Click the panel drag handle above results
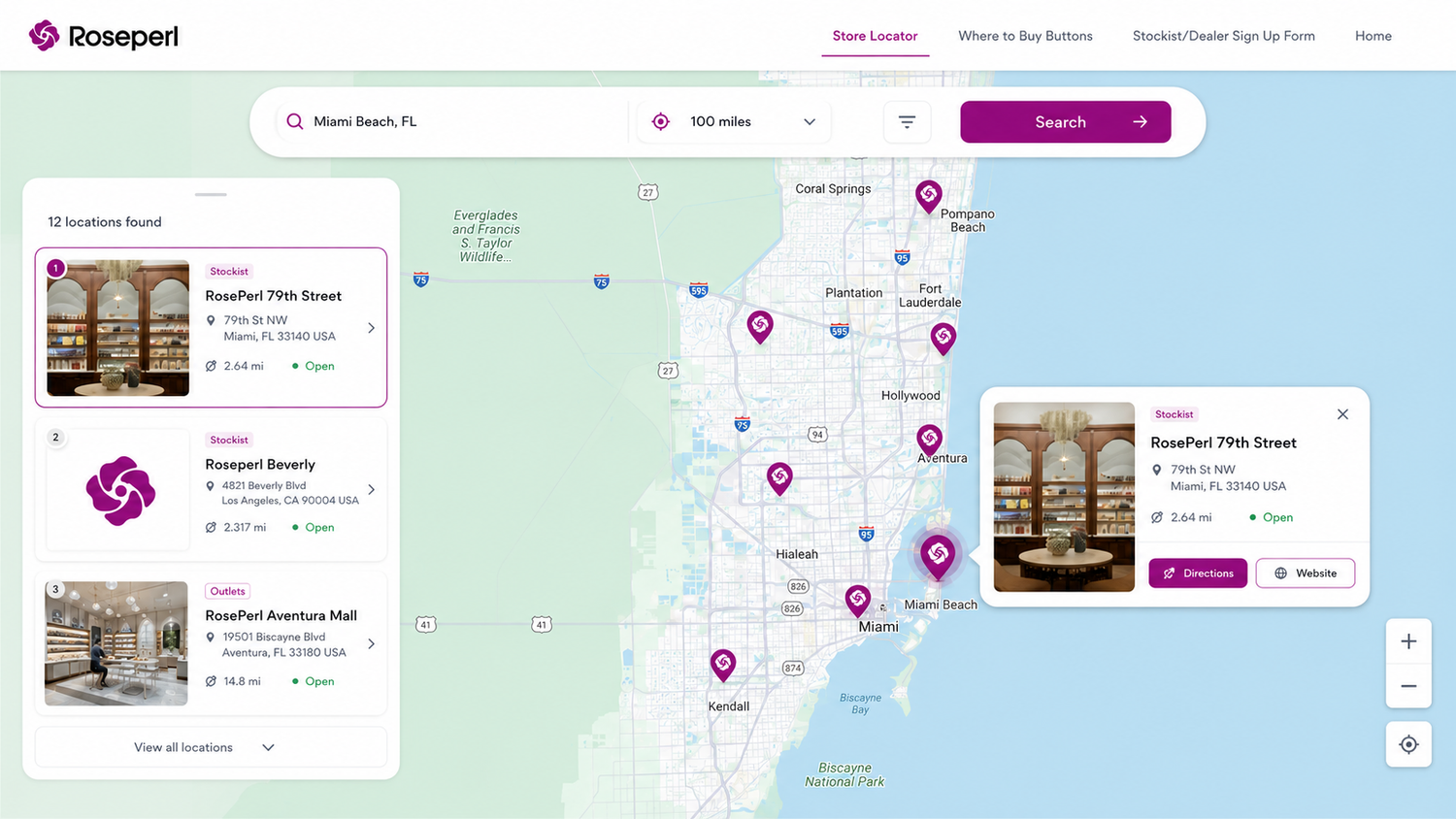The image size is (1456, 819). tap(211, 194)
